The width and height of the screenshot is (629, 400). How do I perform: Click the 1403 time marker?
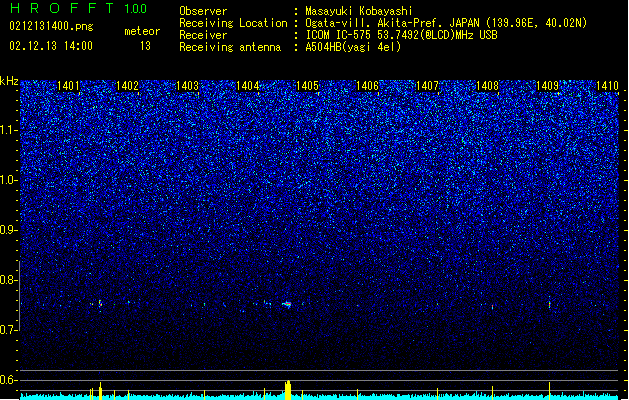pyautogui.click(x=187, y=86)
